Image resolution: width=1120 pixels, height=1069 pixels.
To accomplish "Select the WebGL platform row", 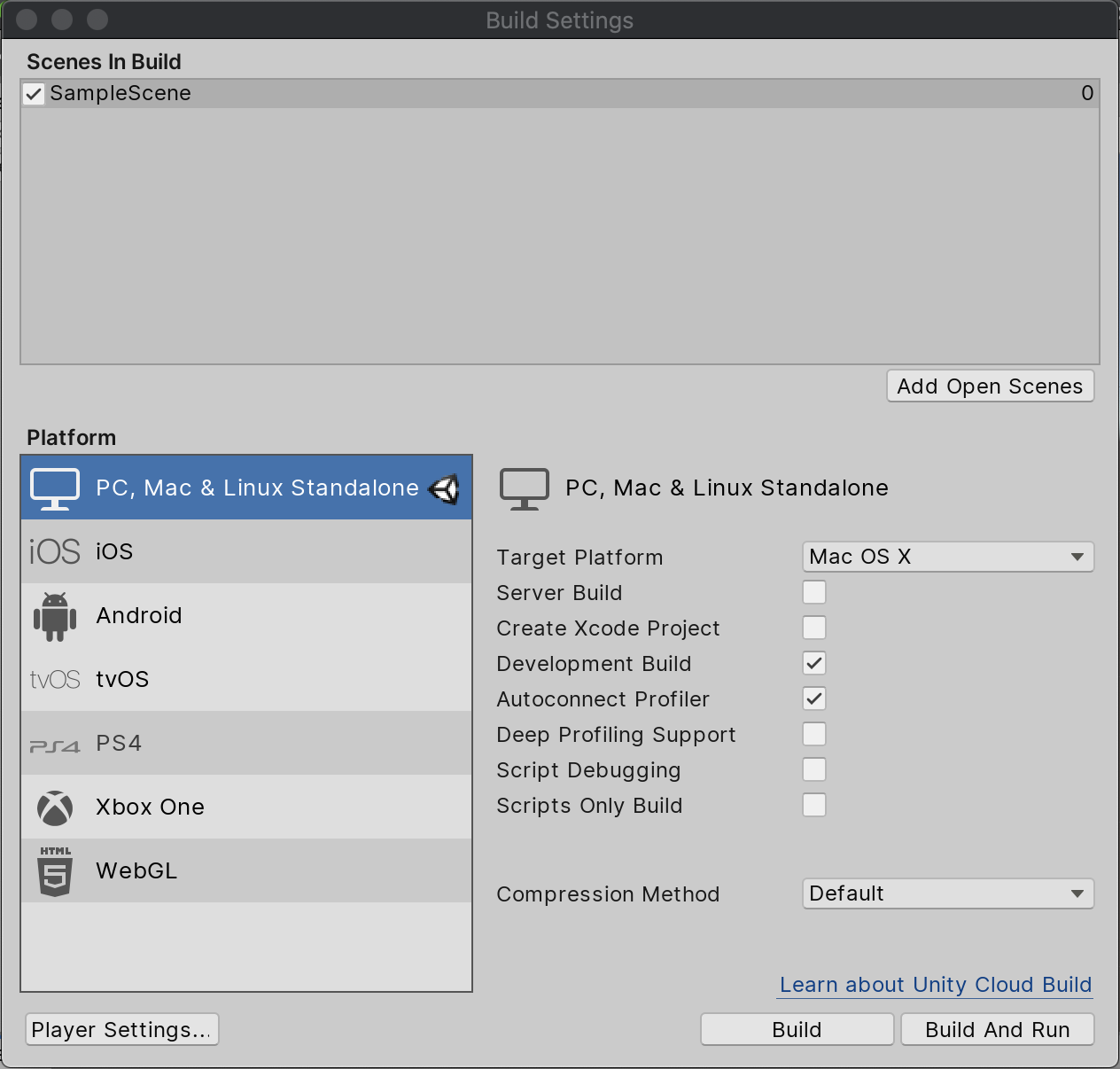I will [x=246, y=871].
